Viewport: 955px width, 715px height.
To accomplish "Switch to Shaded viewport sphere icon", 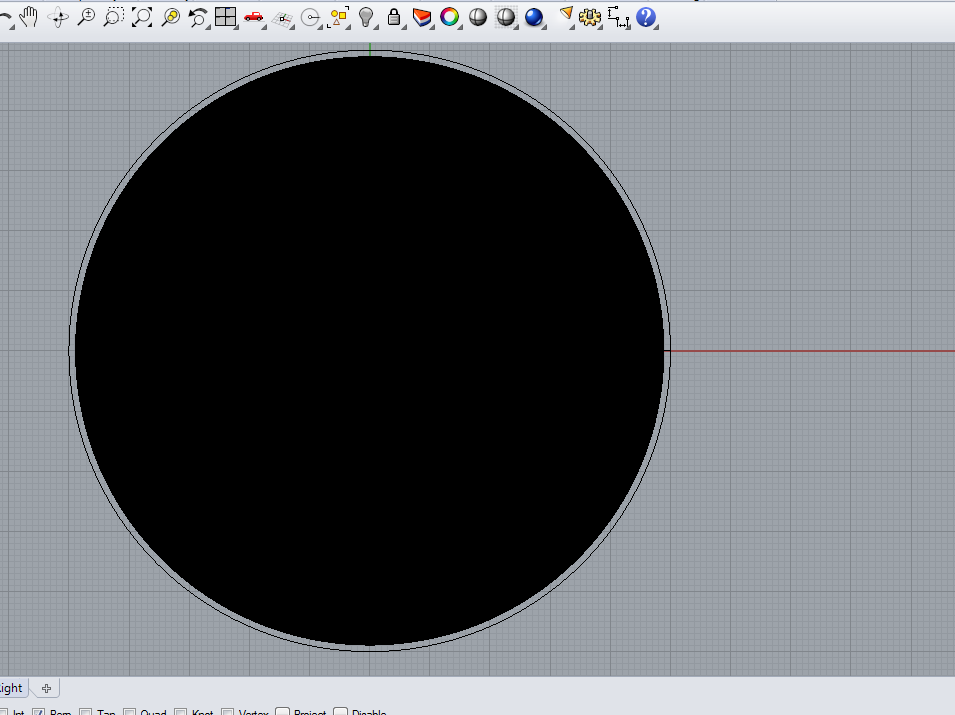I will (478, 17).
